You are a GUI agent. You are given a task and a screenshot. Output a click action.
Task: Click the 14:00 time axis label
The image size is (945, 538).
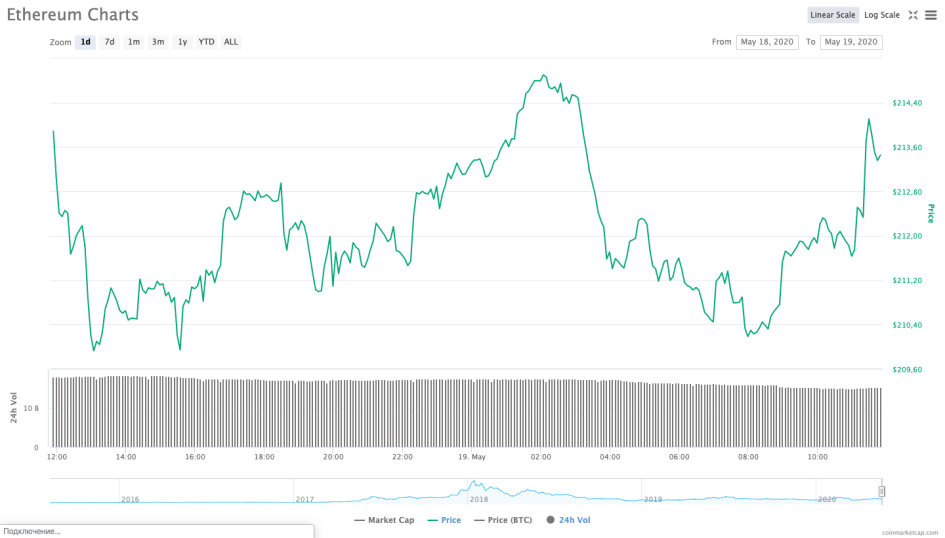click(x=126, y=457)
